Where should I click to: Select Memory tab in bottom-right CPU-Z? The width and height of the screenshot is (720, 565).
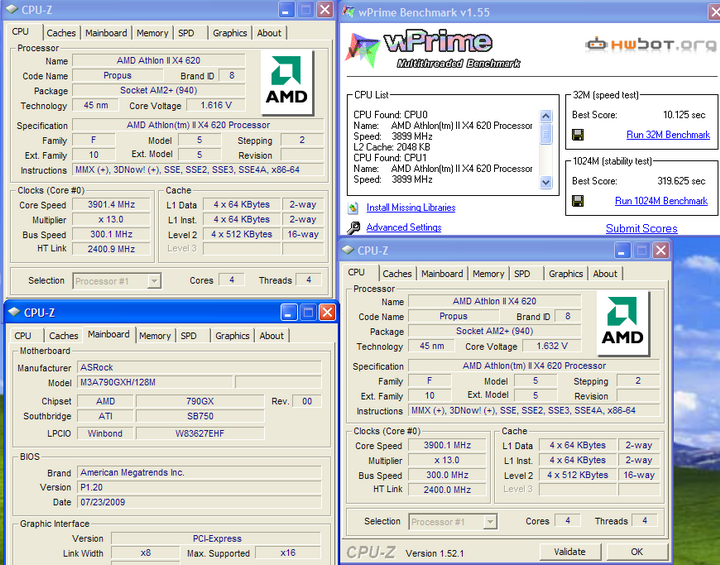489,274
